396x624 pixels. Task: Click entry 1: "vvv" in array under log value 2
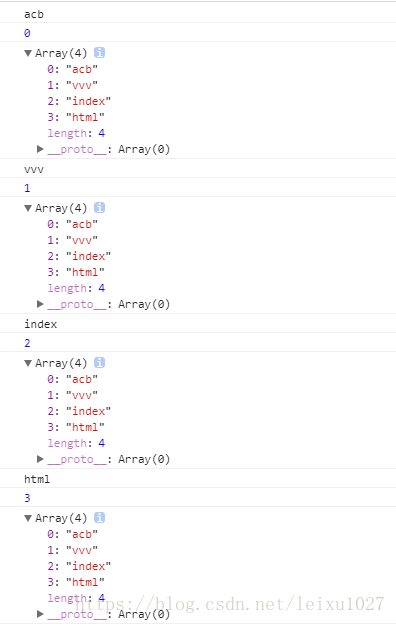(x=72, y=395)
